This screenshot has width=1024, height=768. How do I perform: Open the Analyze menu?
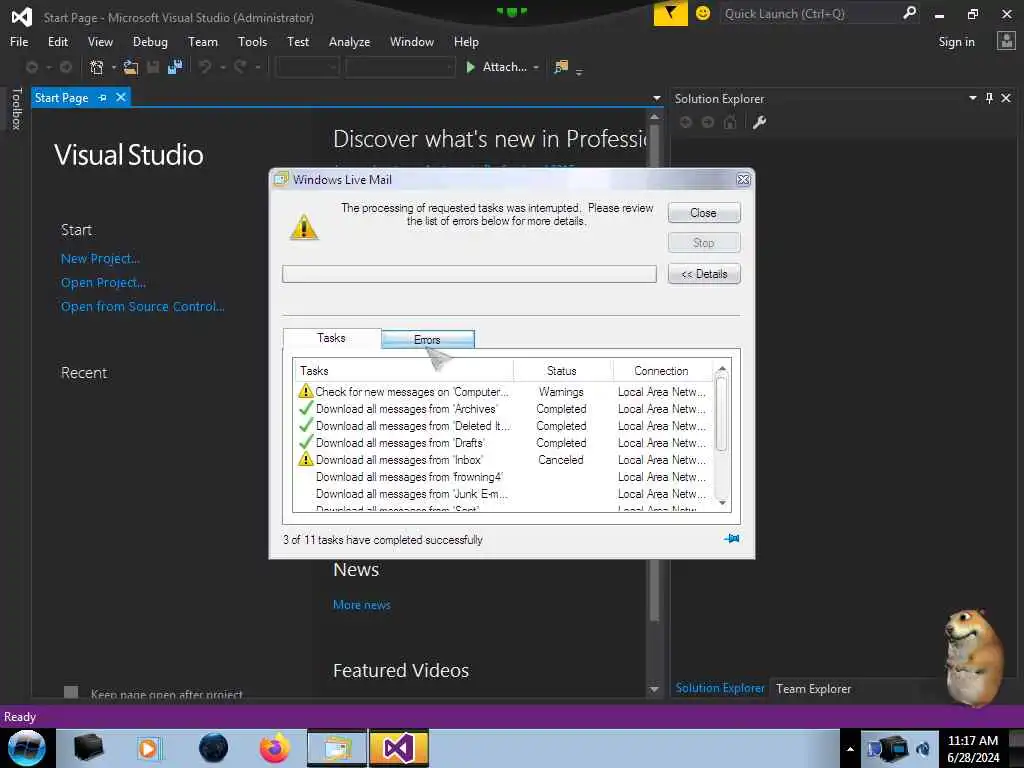click(x=349, y=41)
